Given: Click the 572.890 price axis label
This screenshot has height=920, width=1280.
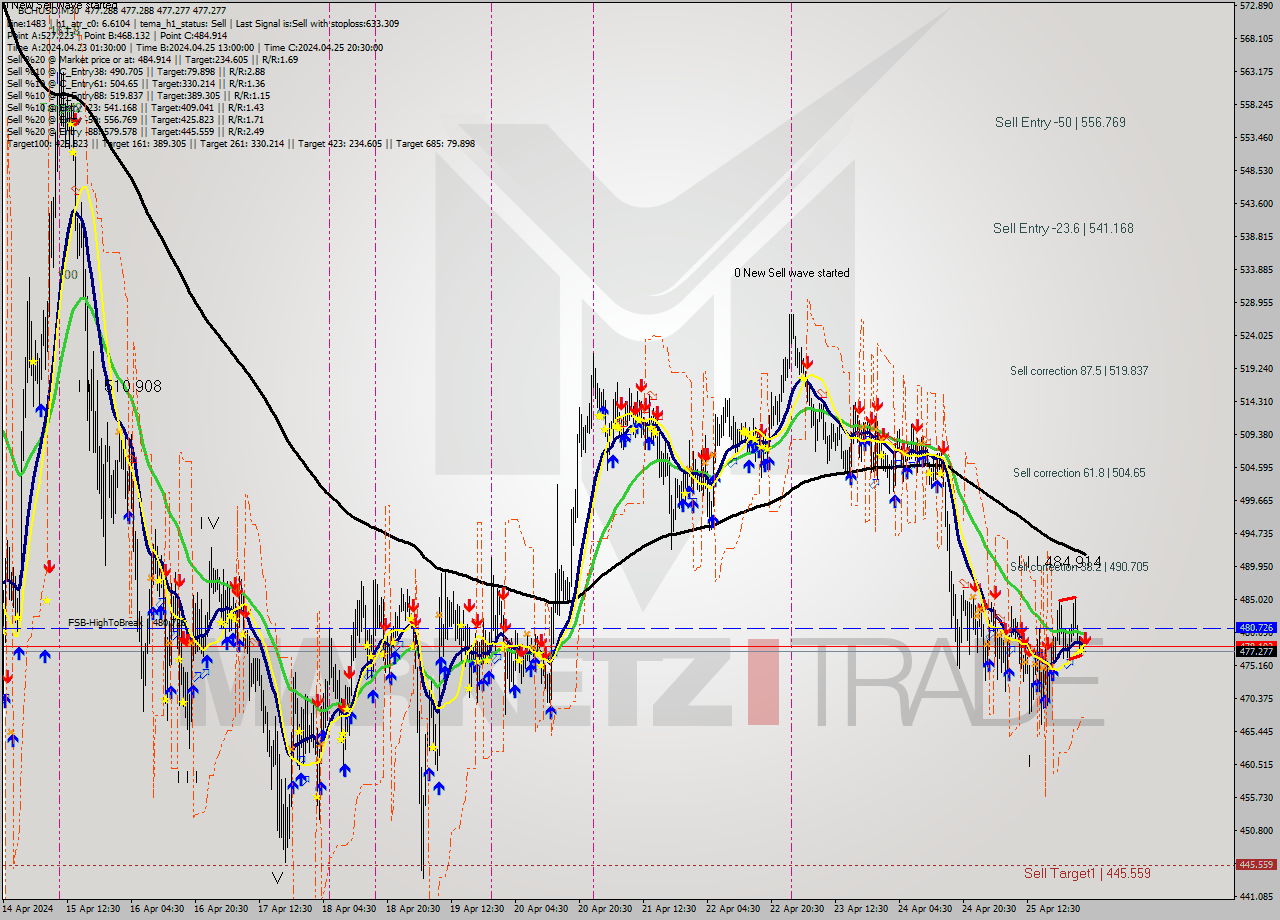Looking at the screenshot, I should click(1257, 6).
